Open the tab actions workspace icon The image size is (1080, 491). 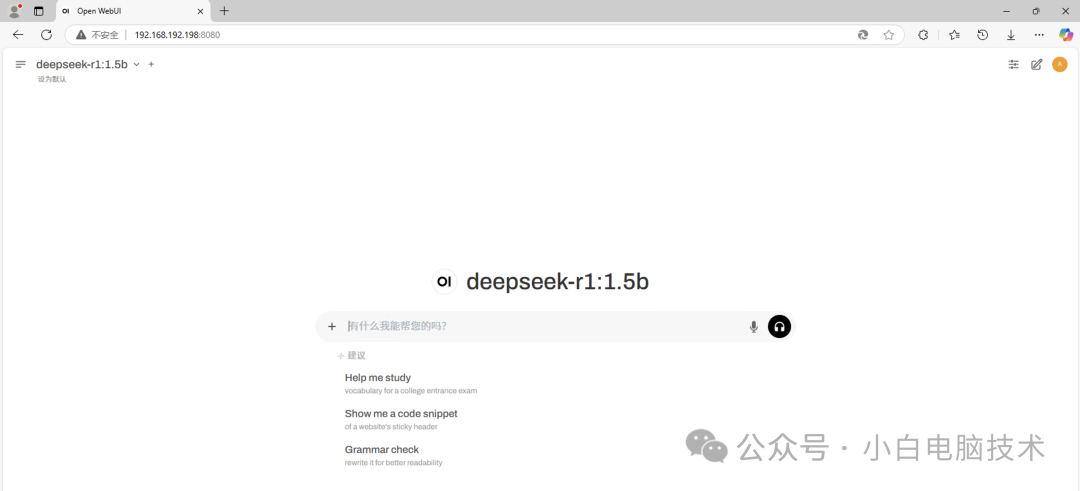click(39, 11)
